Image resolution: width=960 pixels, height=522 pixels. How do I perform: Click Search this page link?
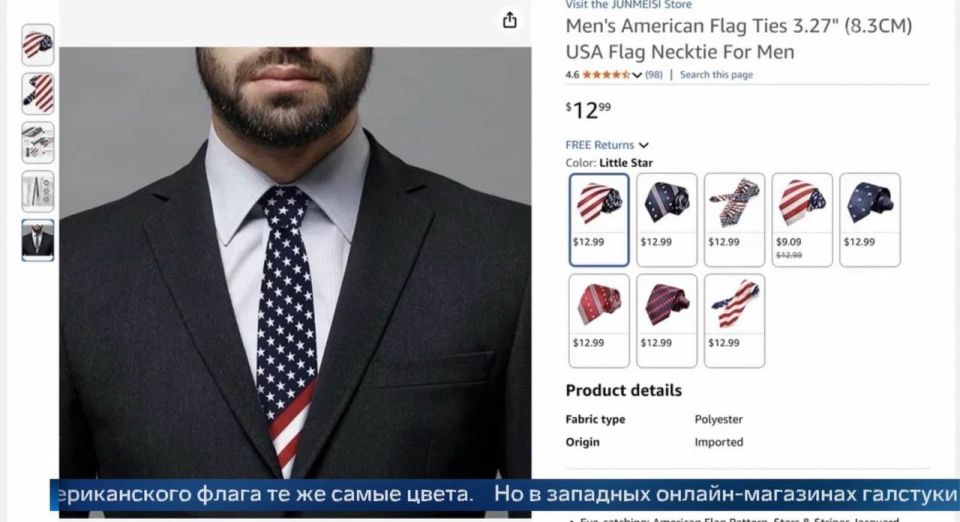(716, 75)
